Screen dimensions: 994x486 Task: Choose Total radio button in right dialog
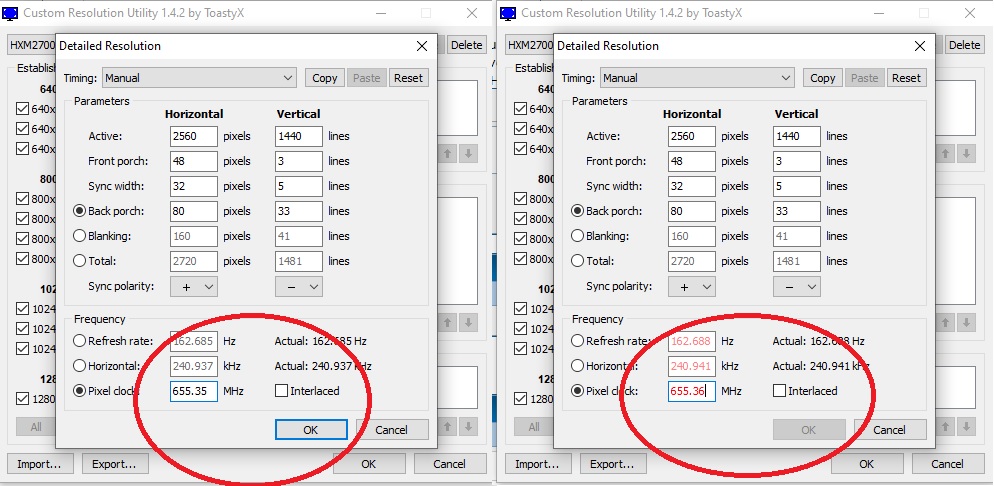click(x=577, y=261)
